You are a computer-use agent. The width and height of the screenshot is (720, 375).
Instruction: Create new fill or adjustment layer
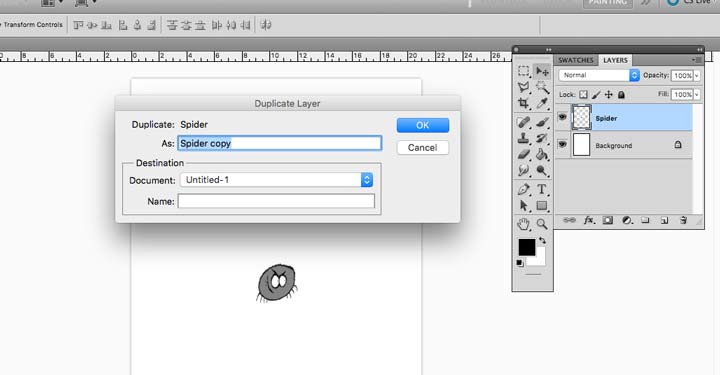point(627,220)
